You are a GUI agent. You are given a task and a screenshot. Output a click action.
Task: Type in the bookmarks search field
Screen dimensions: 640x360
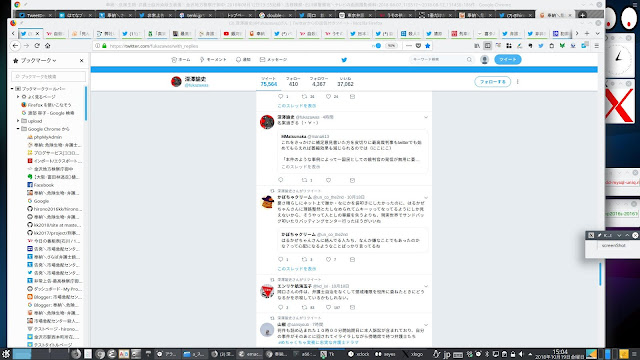pos(49,76)
